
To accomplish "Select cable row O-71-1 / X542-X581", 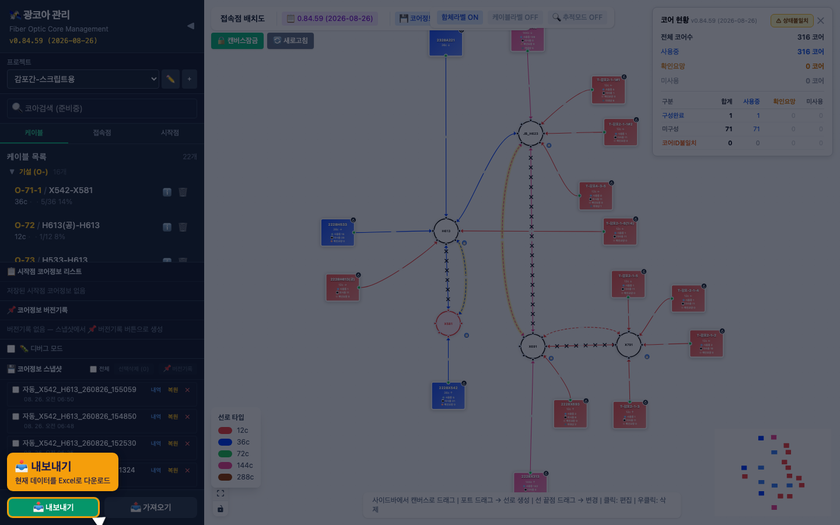I will coord(102,196).
